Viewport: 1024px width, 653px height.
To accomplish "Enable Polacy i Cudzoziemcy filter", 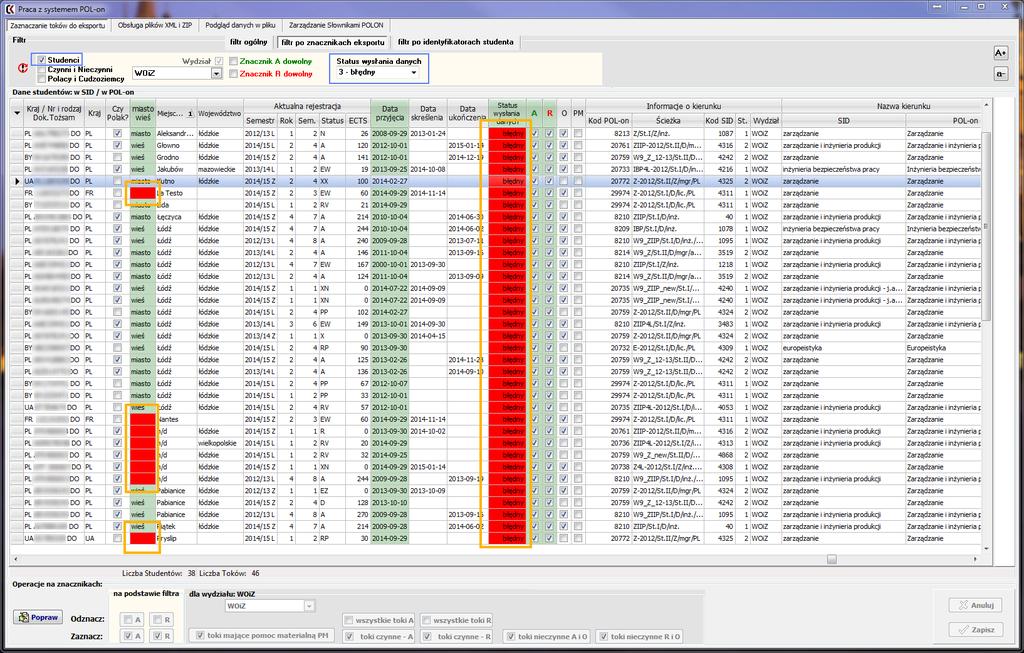I will pos(42,78).
